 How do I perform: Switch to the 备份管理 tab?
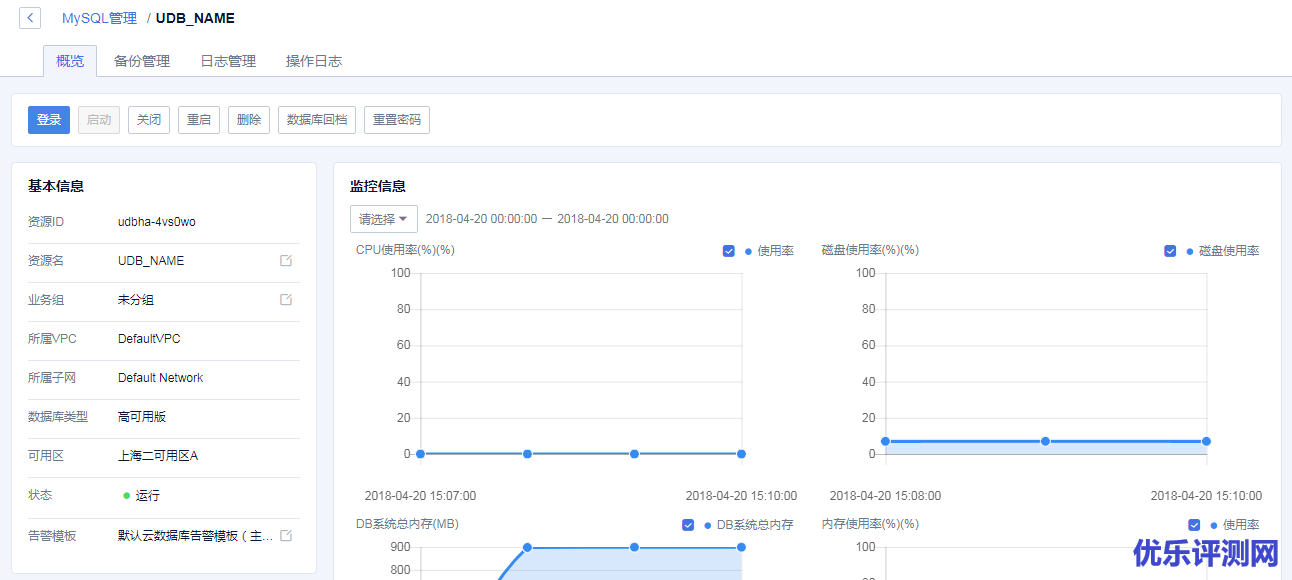[x=142, y=61]
